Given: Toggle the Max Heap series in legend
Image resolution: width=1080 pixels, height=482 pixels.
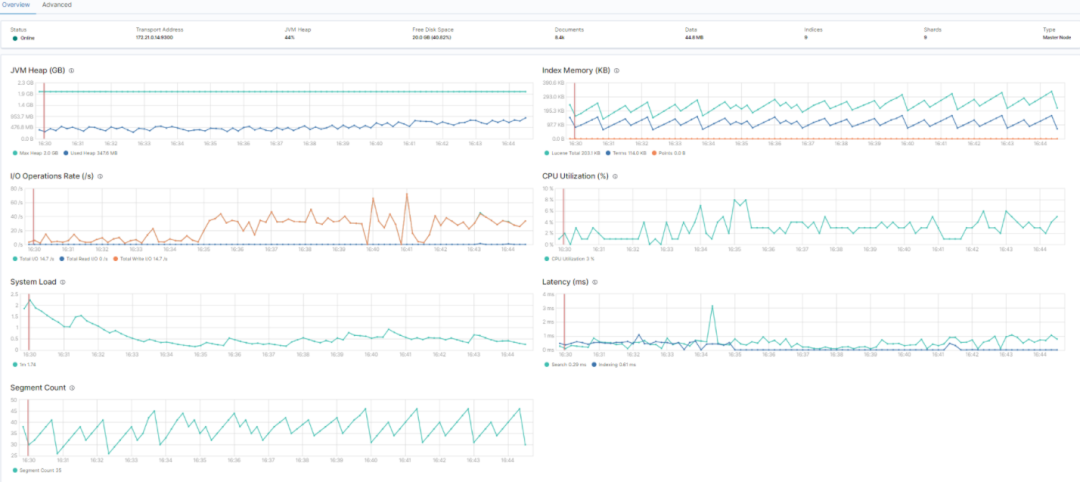Looking at the screenshot, I should coord(35,153).
